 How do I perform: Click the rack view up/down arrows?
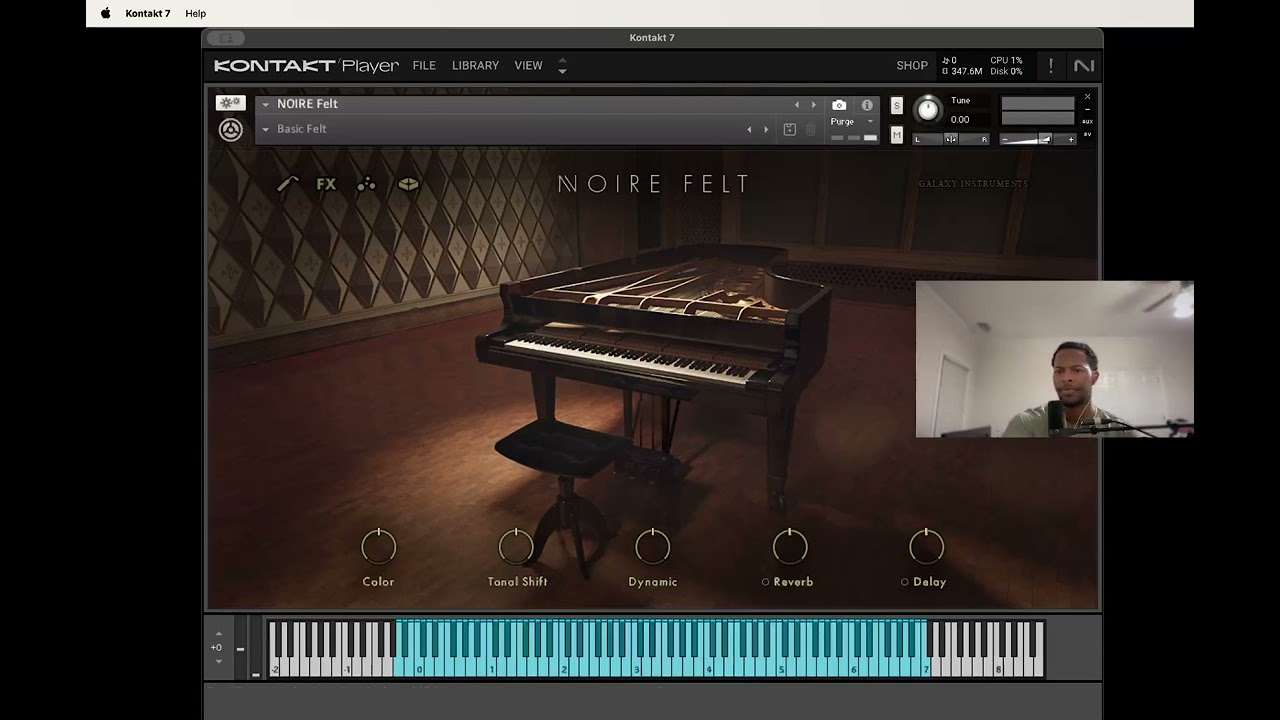(562, 66)
